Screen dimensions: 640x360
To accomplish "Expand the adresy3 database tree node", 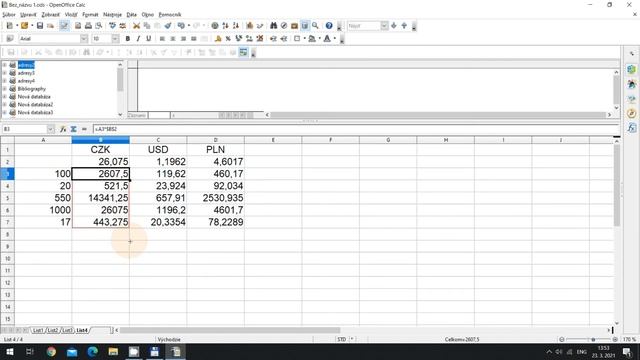I will click(4, 73).
